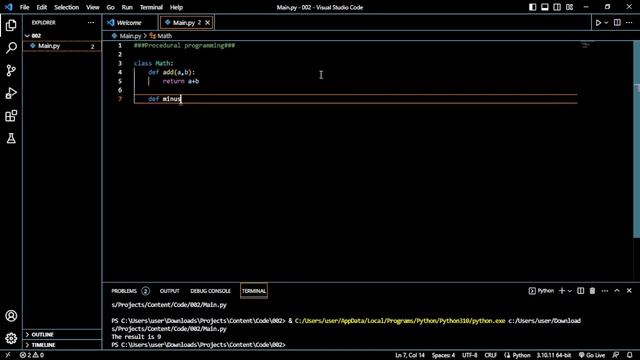Open the Run and Debug view

11,93
